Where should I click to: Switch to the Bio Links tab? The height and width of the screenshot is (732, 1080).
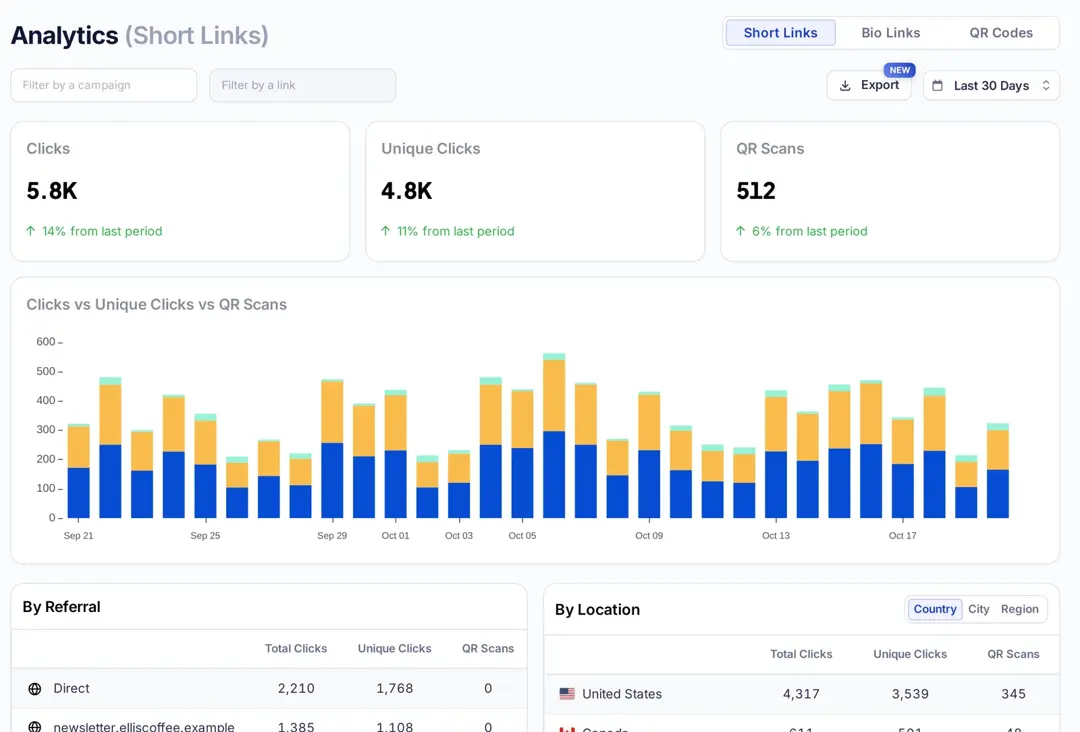click(x=891, y=32)
